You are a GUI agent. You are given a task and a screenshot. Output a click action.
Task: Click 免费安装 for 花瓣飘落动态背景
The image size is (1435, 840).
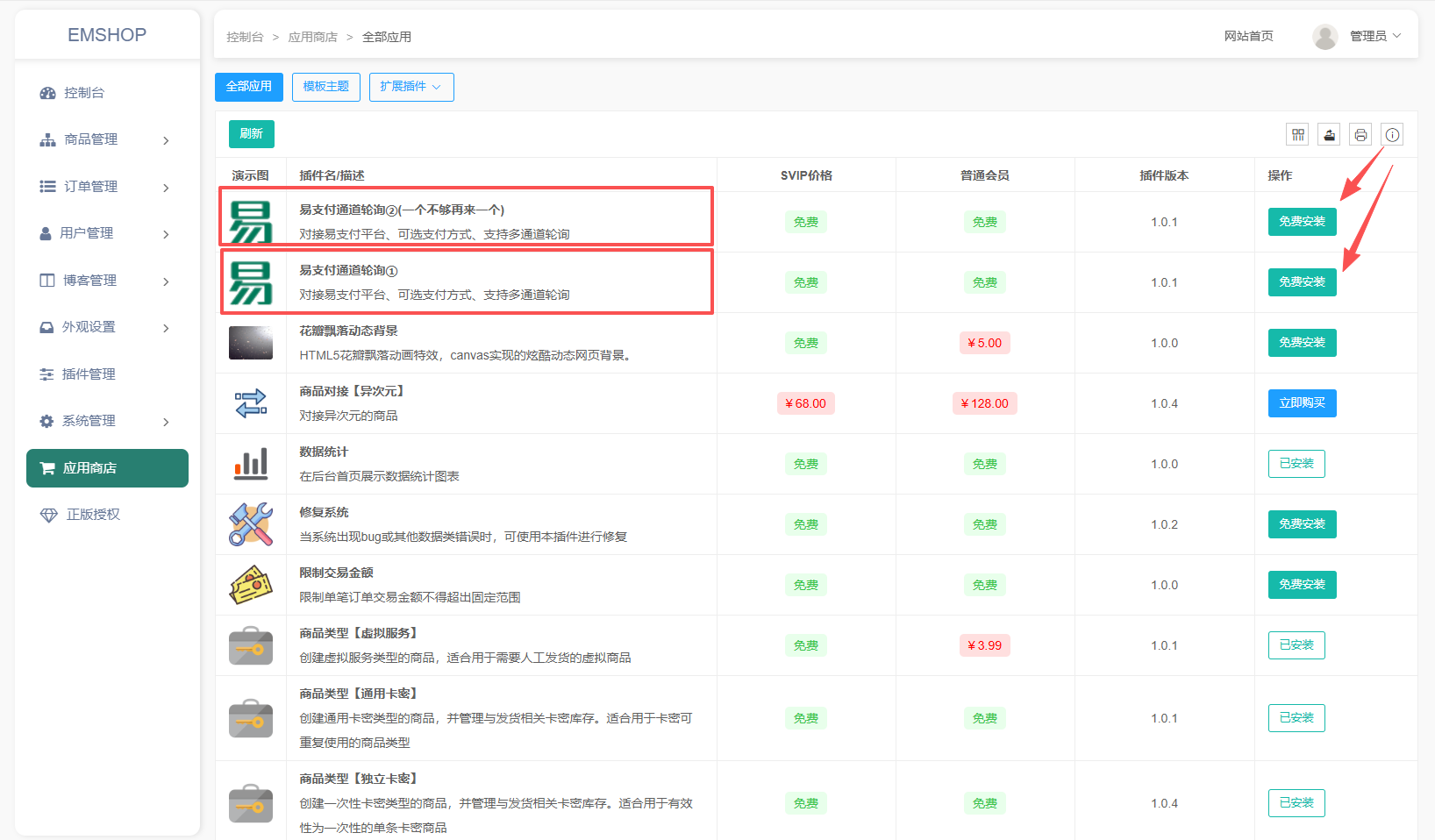click(1302, 343)
